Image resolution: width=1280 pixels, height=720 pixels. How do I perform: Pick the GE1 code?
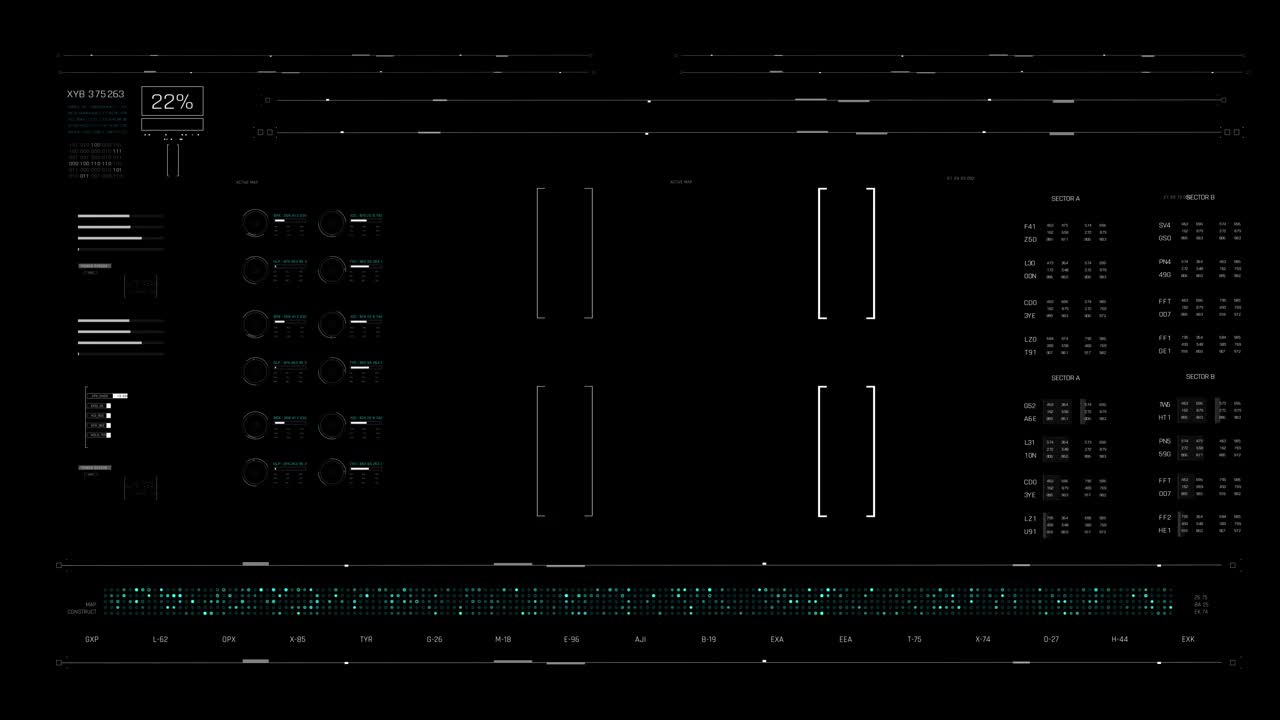coord(1165,351)
